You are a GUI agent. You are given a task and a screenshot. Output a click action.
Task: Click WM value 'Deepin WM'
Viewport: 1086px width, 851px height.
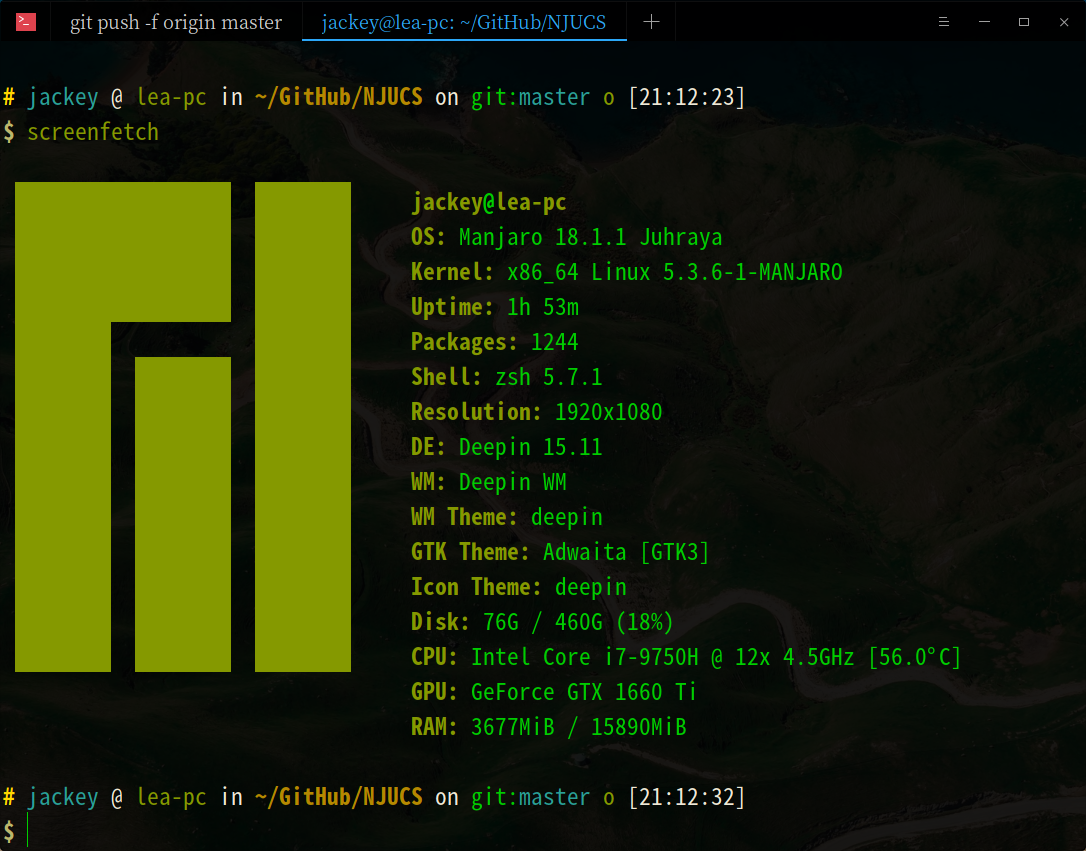tap(513, 482)
